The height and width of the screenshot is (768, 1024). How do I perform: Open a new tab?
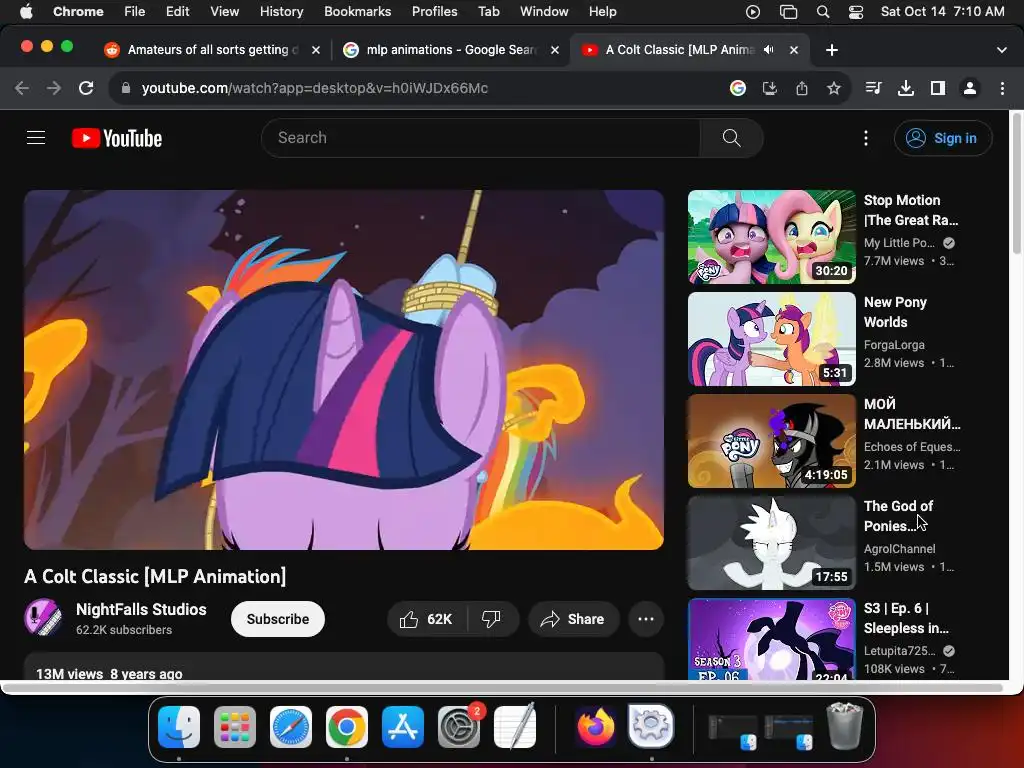pyautogui.click(x=832, y=50)
